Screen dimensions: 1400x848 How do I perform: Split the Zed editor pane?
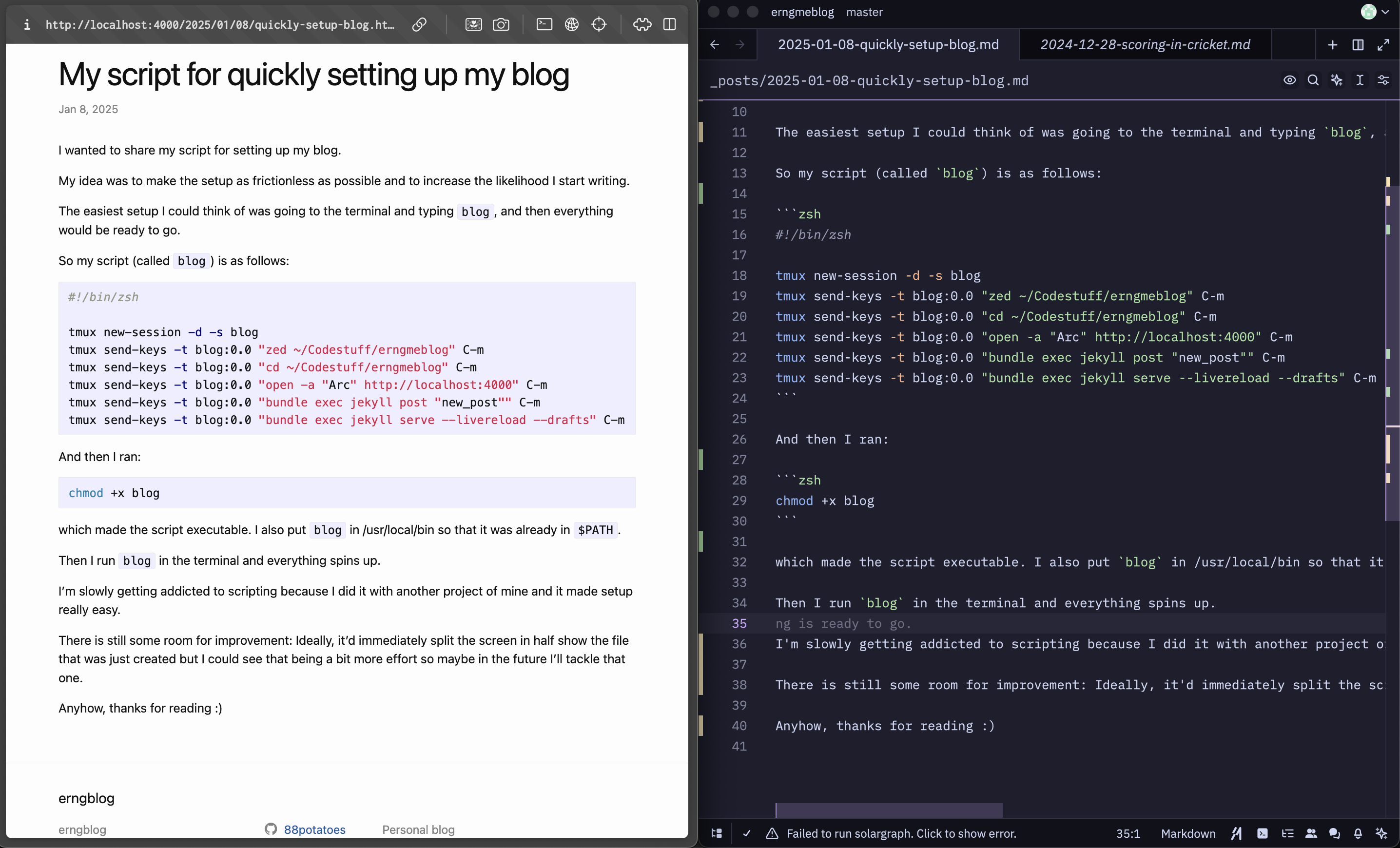1358,45
